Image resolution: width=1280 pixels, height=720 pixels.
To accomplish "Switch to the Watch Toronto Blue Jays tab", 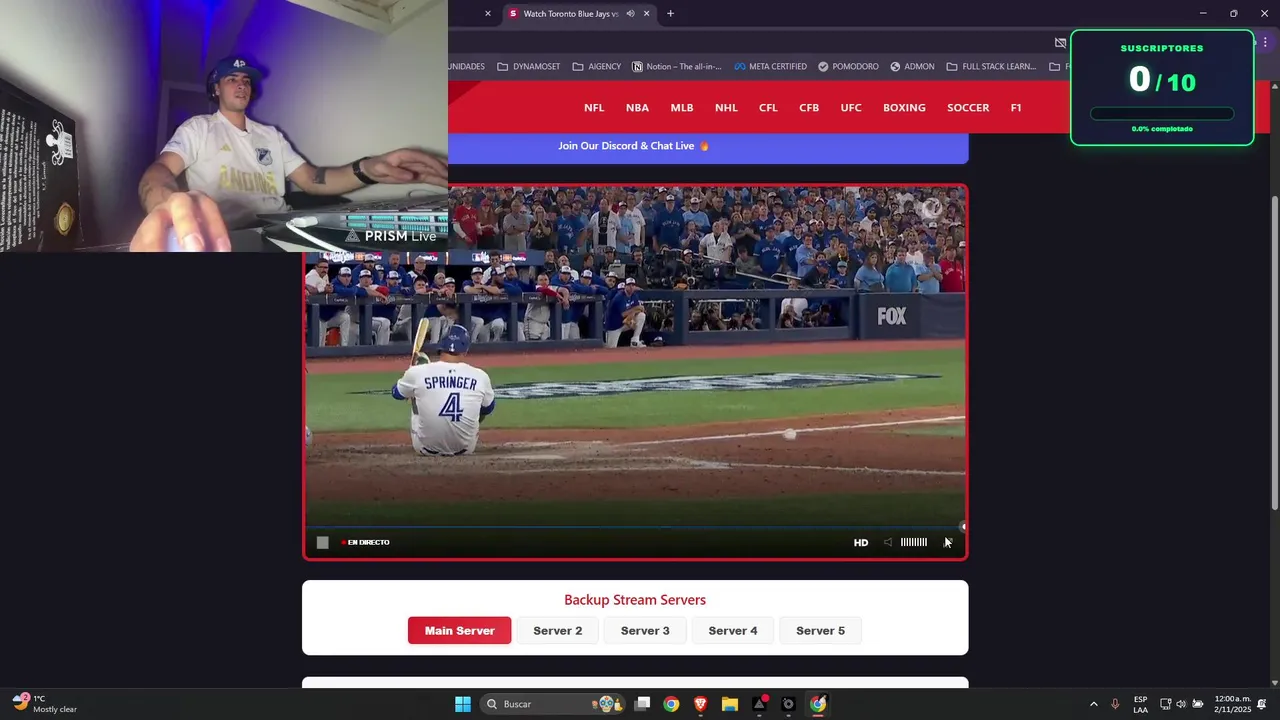I will coord(571,14).
